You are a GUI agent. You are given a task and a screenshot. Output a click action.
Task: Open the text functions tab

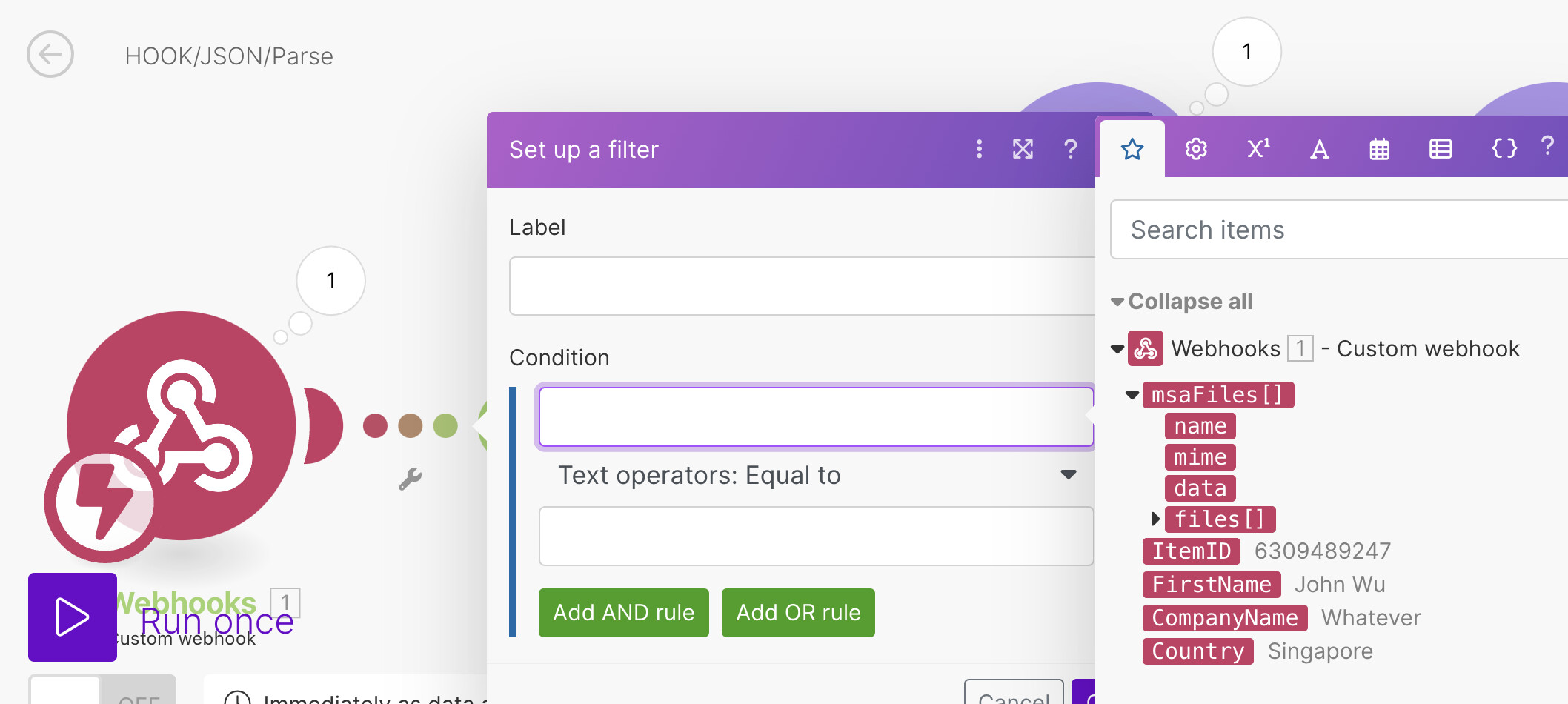1319,150
